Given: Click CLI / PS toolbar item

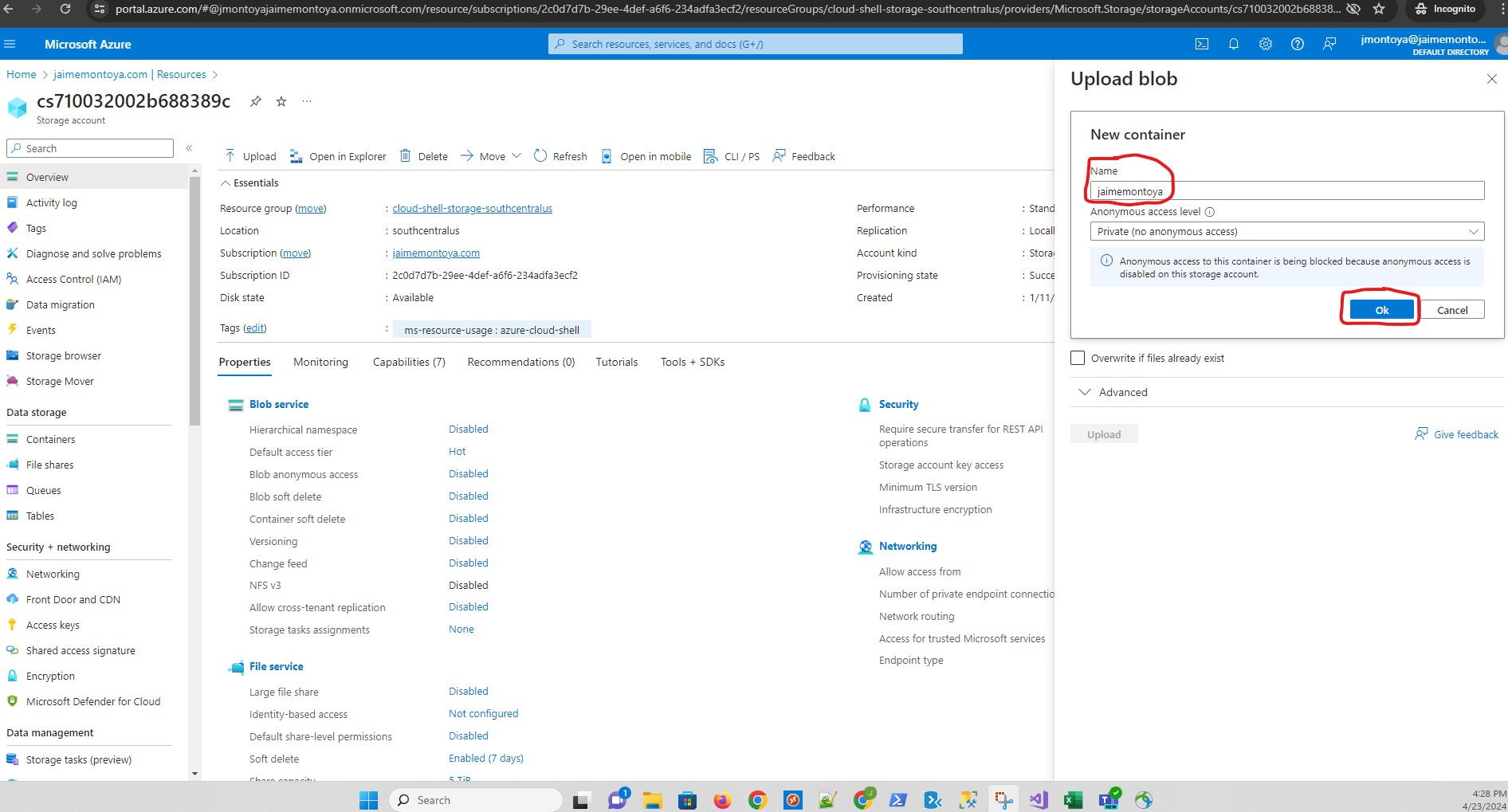Looking at the screenshot, I should pos(732,156).
